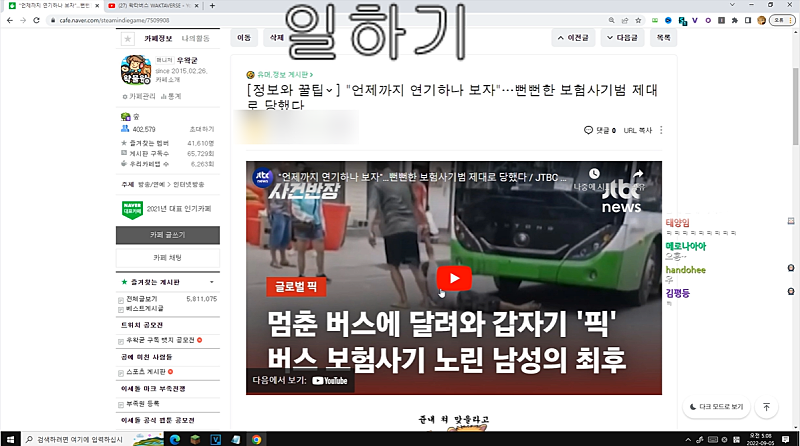Switch to the 나의활동 tab

coord(195,38)
